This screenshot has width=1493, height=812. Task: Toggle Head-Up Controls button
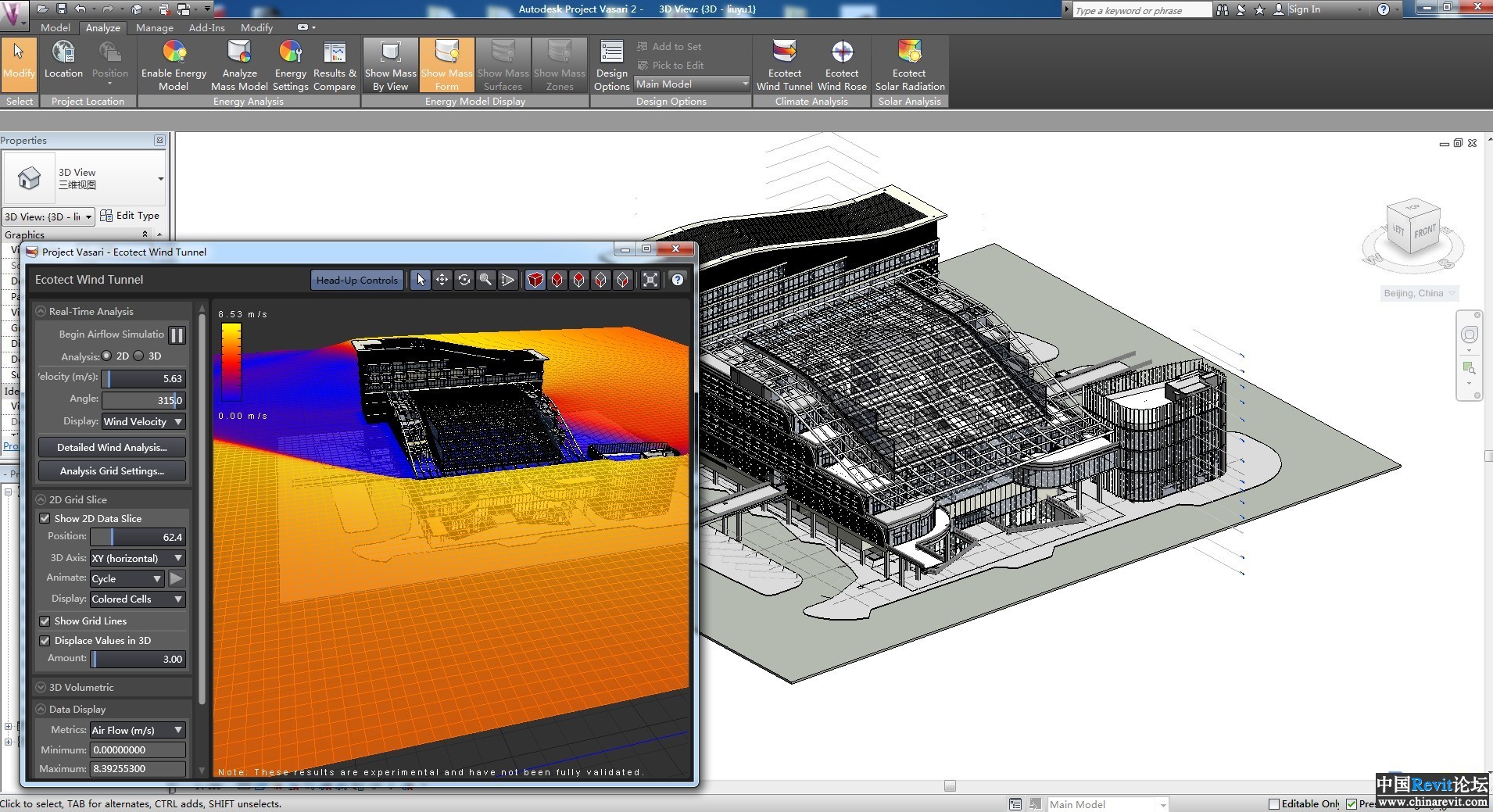357,280
